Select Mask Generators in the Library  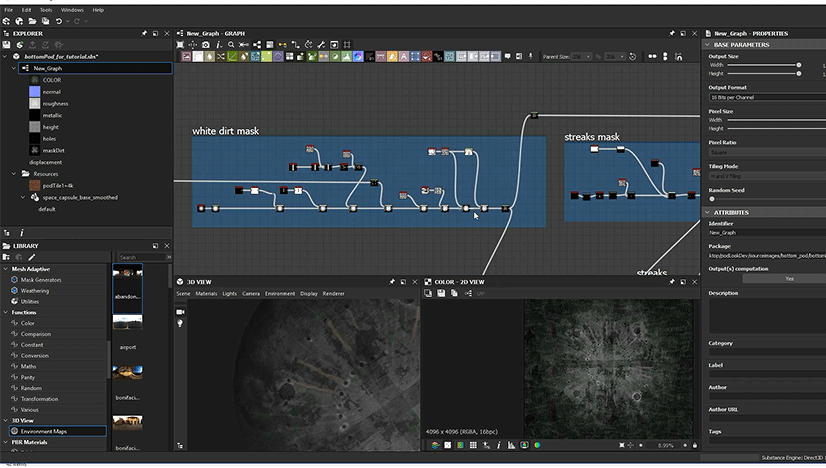(x=41, y=280)
